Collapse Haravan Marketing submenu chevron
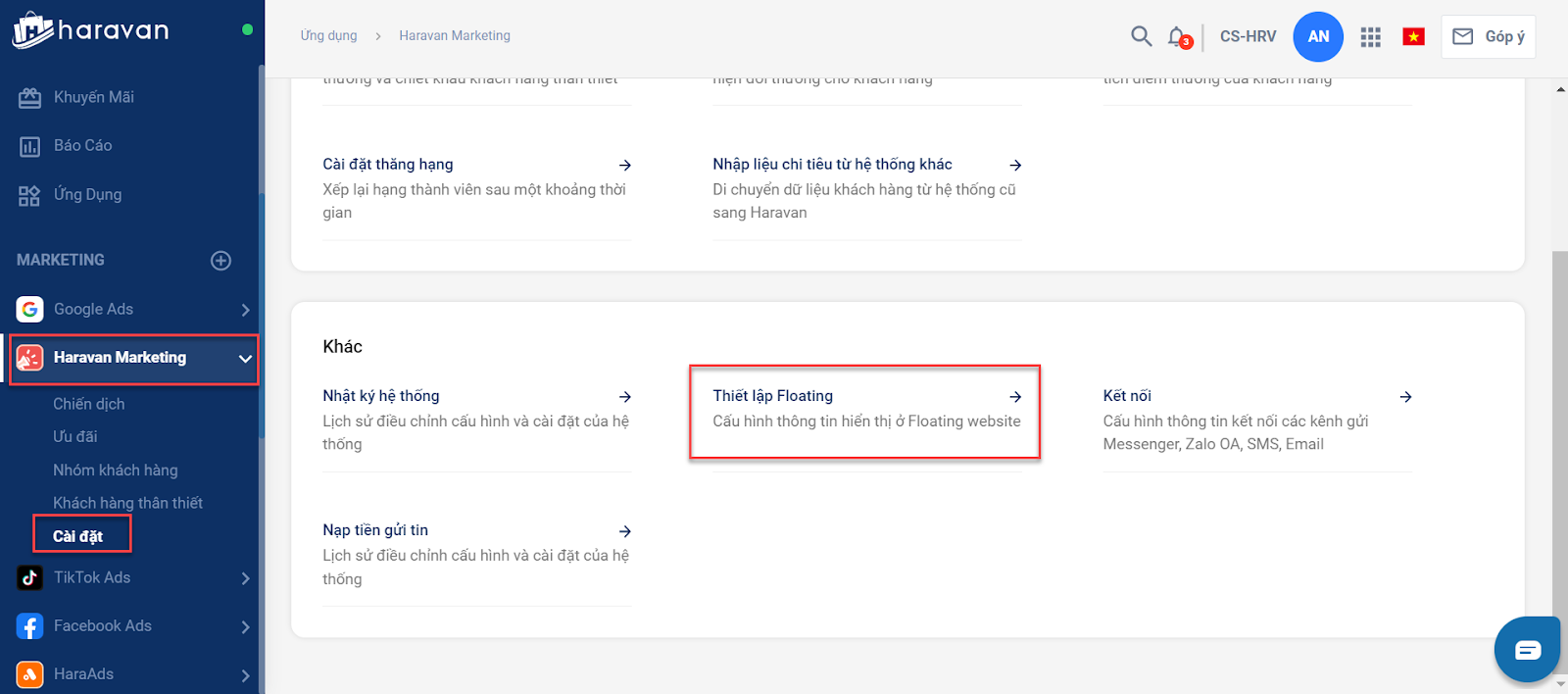1568x694 pixels. (x=245, y=359)
